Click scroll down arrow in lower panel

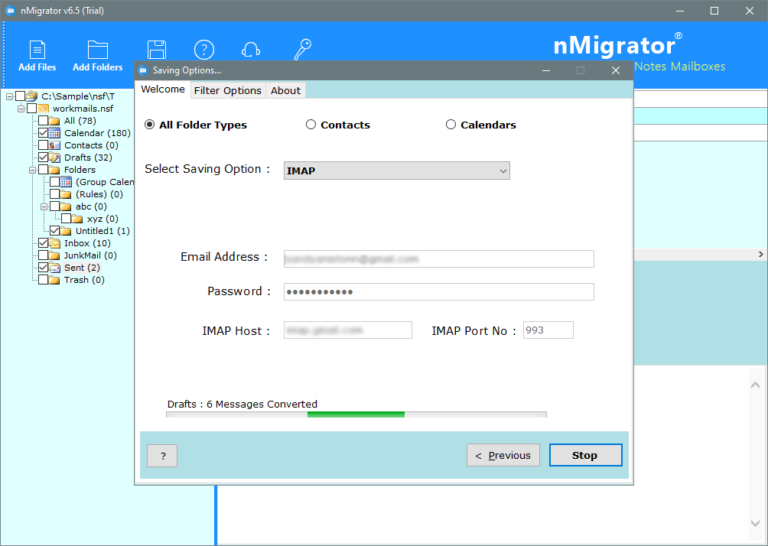(x=755, y=523)
